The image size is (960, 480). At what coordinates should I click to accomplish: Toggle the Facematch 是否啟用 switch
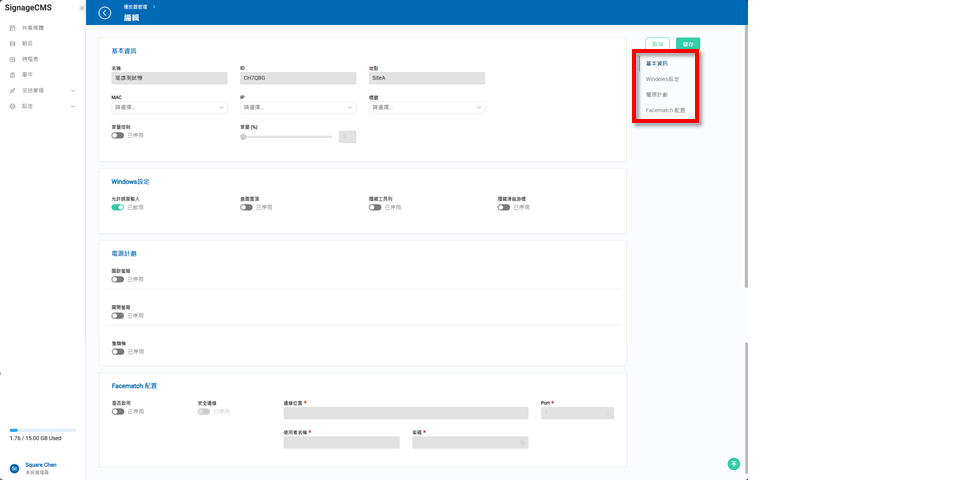point(118,411)
